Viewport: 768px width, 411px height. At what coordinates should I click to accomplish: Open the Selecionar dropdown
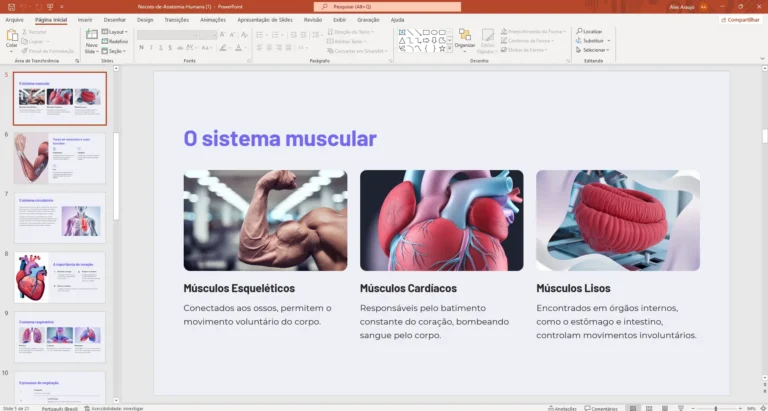tap(593, 50)
